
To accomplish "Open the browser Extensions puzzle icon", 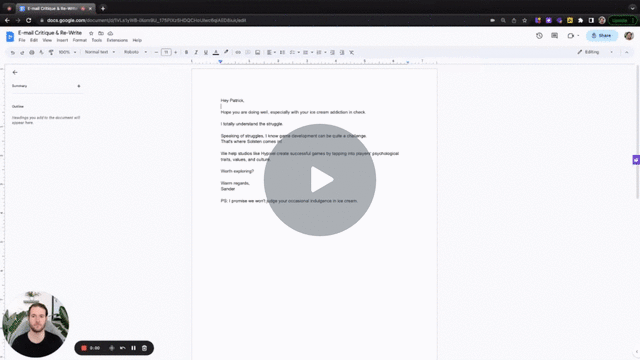I will (580, 20).
